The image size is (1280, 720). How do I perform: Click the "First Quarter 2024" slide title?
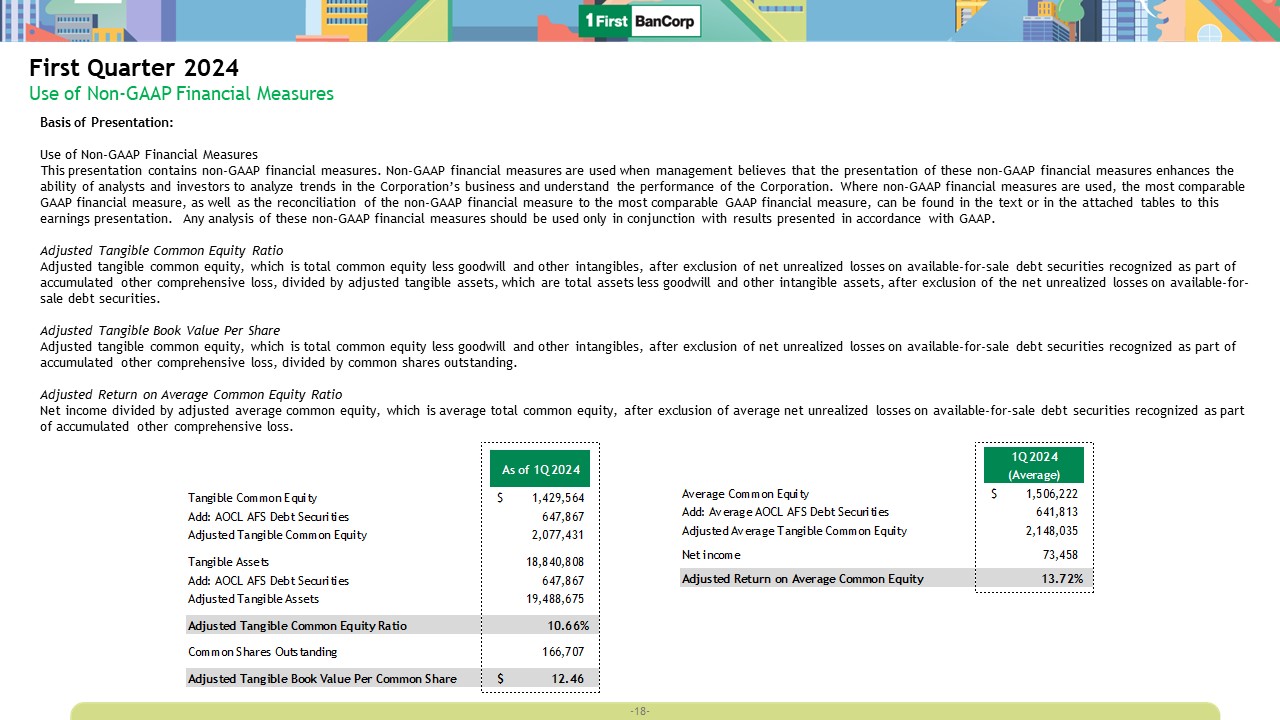[134, 68]
